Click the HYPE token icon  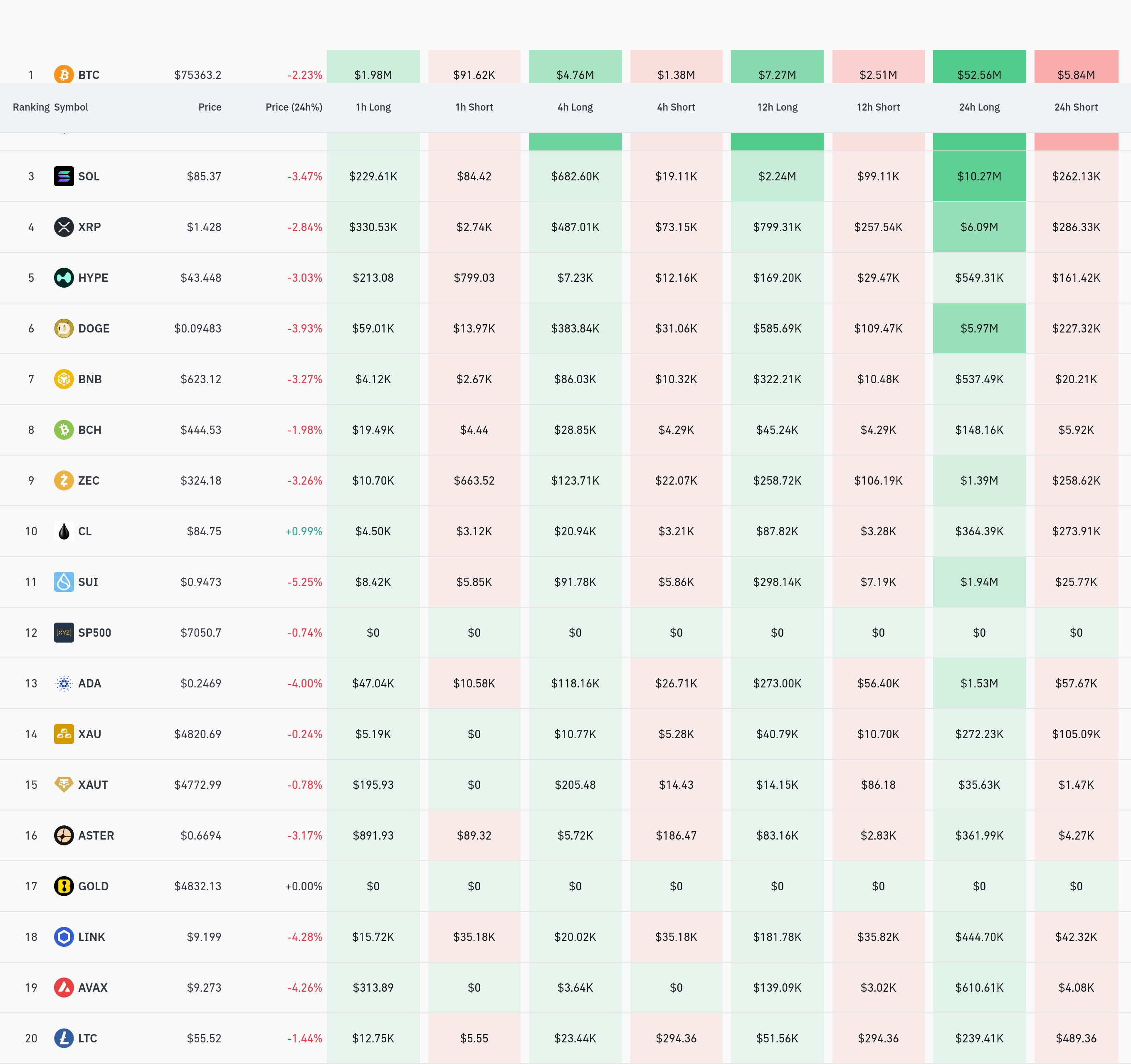pos(64,278)
